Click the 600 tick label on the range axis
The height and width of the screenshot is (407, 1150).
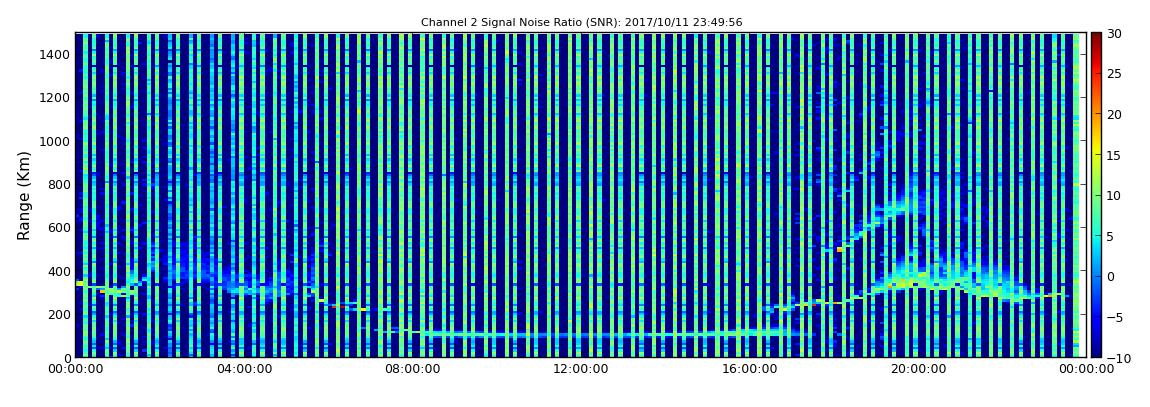59,227
